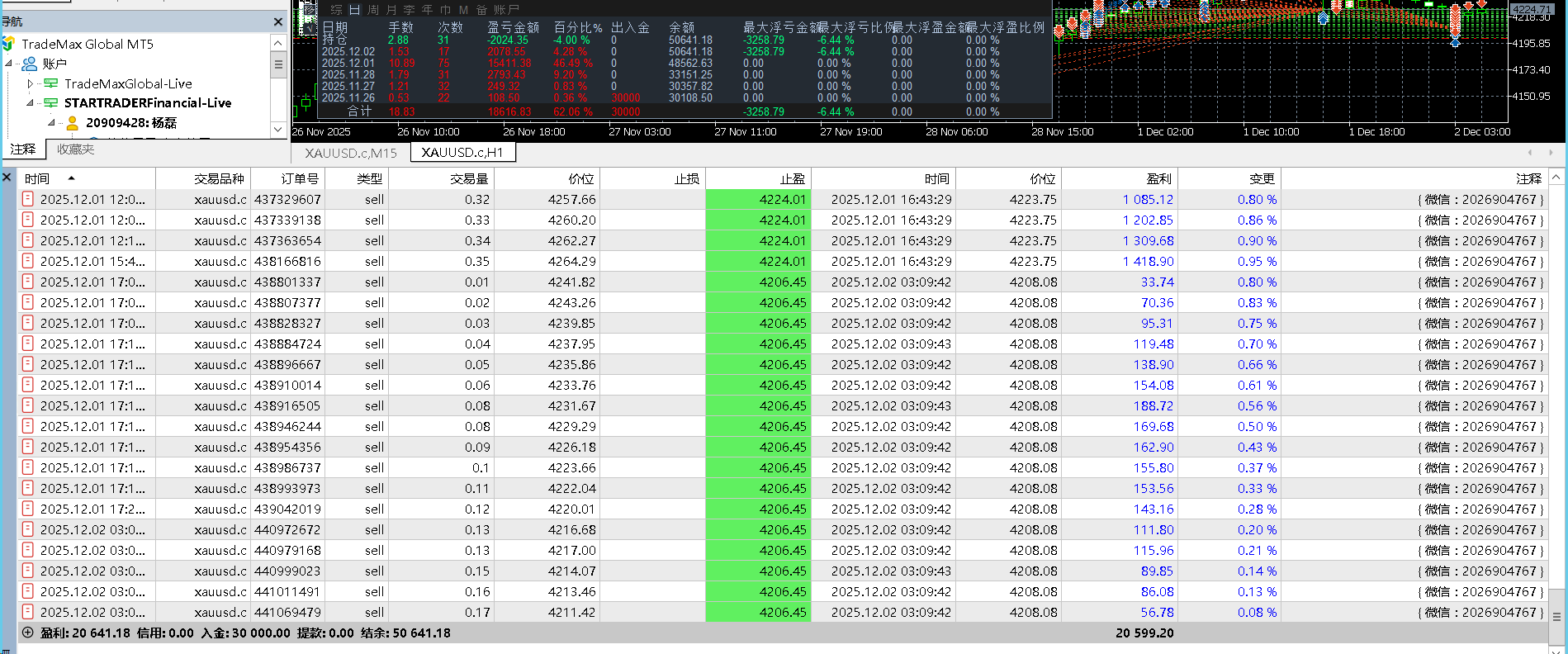1568x654 pixels.
Task: Select the 日 period tab in stats overlay
Action: (x=354, y=10)
